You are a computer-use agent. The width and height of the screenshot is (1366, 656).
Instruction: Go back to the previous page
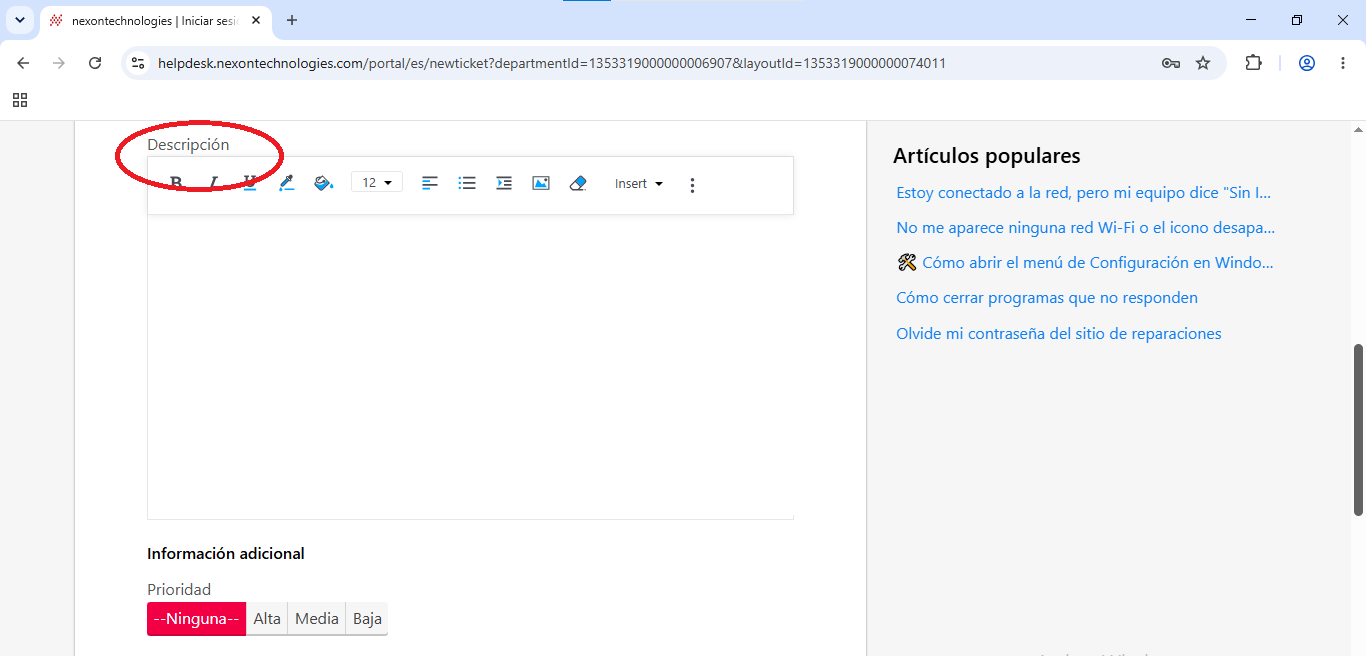23,63
